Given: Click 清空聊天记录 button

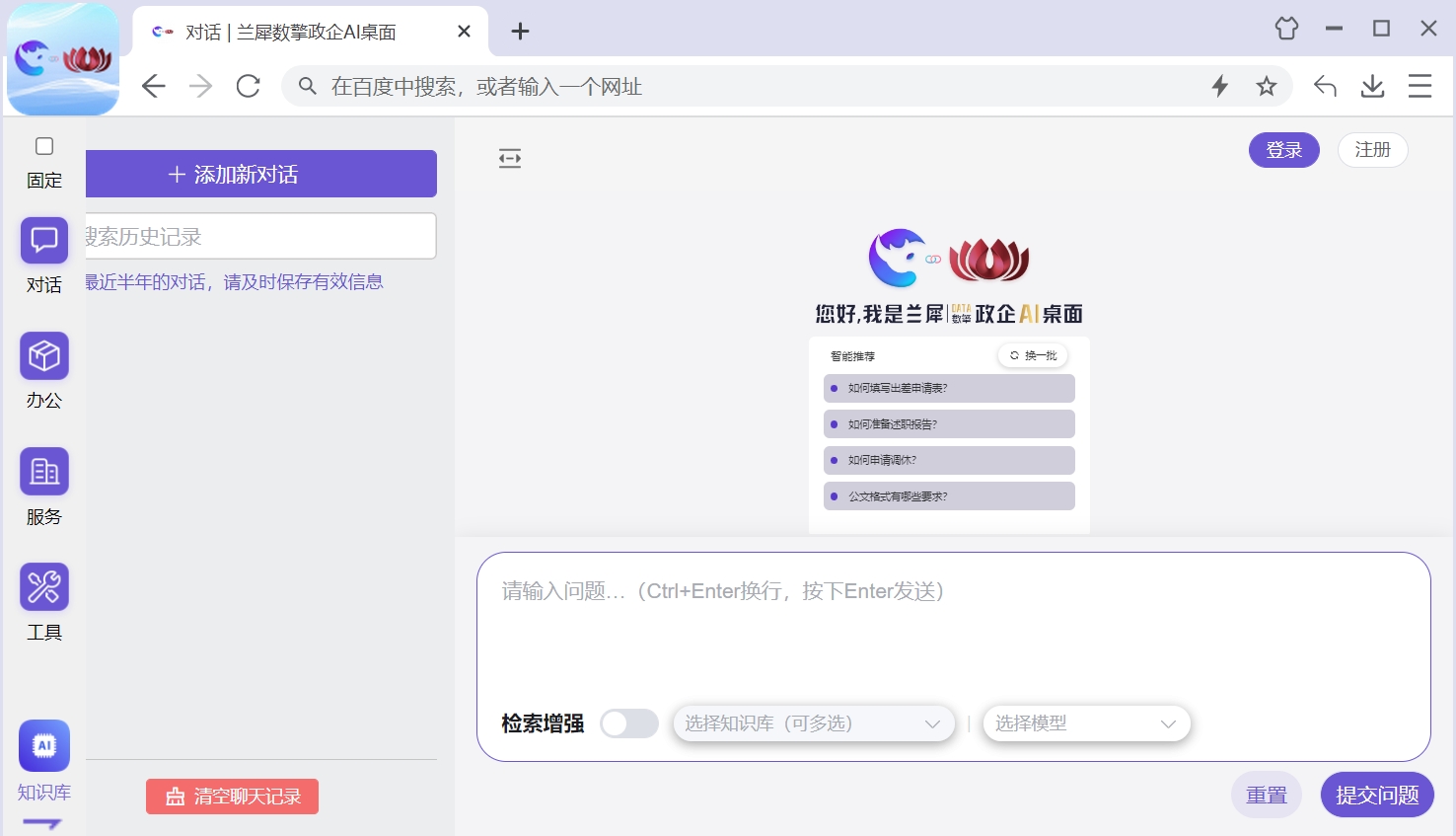Looking at the screenshot, I should tap(232, 797).
